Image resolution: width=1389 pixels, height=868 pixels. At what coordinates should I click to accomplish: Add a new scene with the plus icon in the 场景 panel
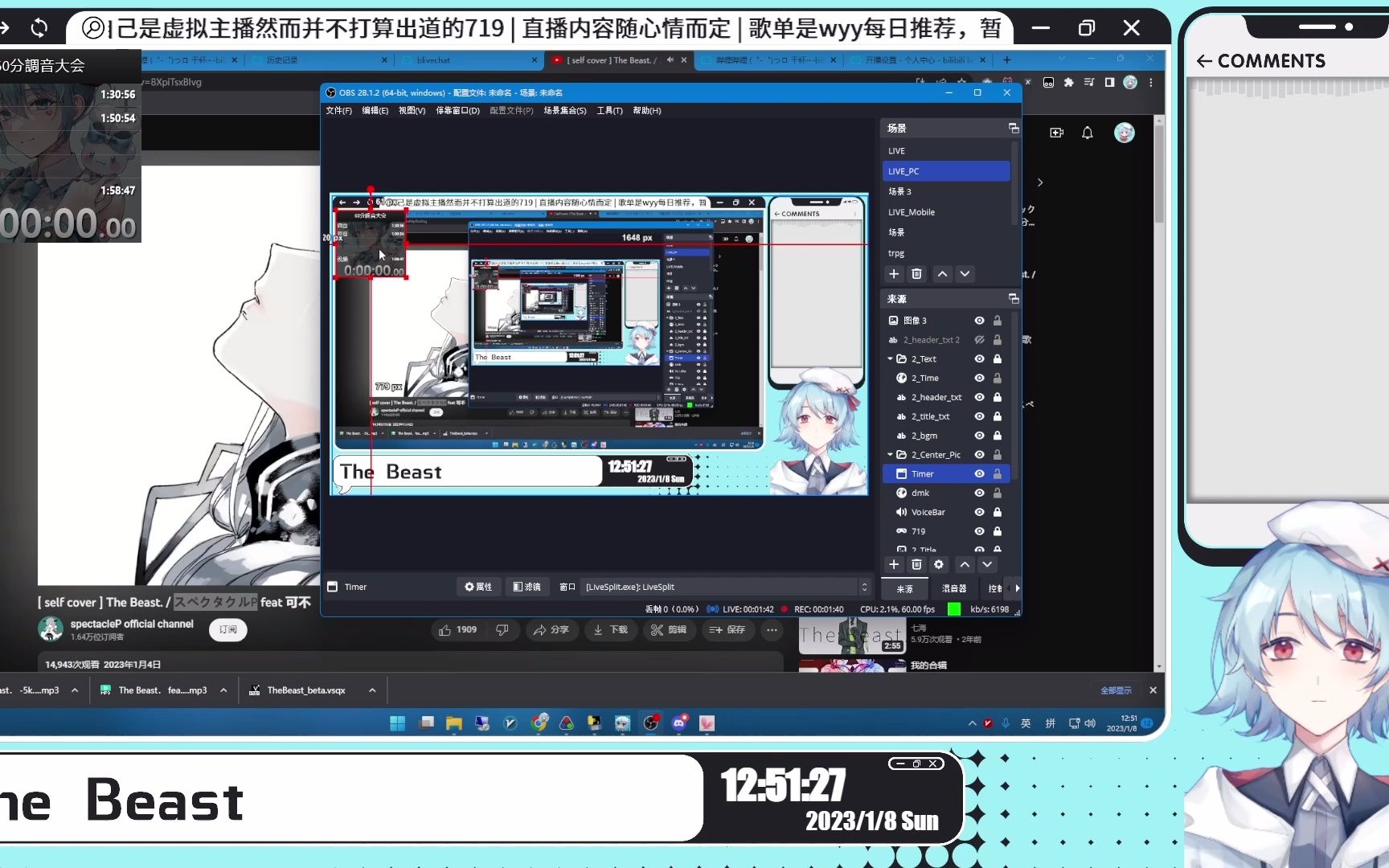[894, 274]
